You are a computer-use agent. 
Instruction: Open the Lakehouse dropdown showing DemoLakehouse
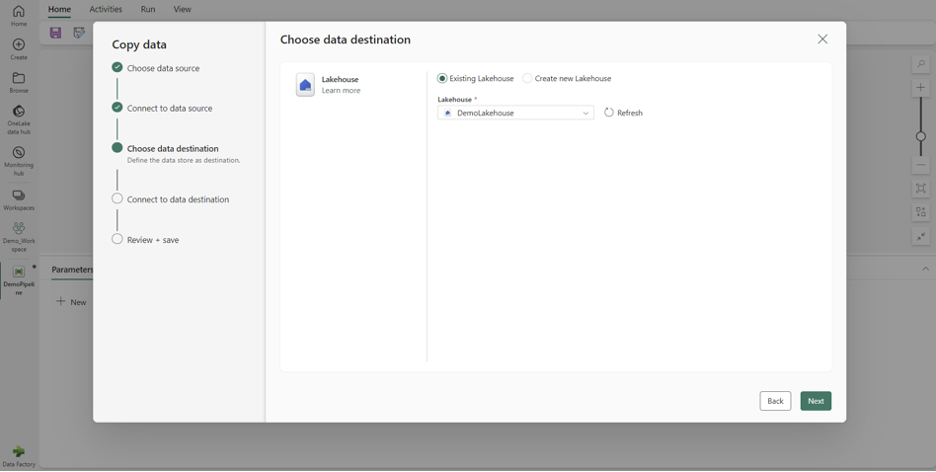(x=516, y=113)
